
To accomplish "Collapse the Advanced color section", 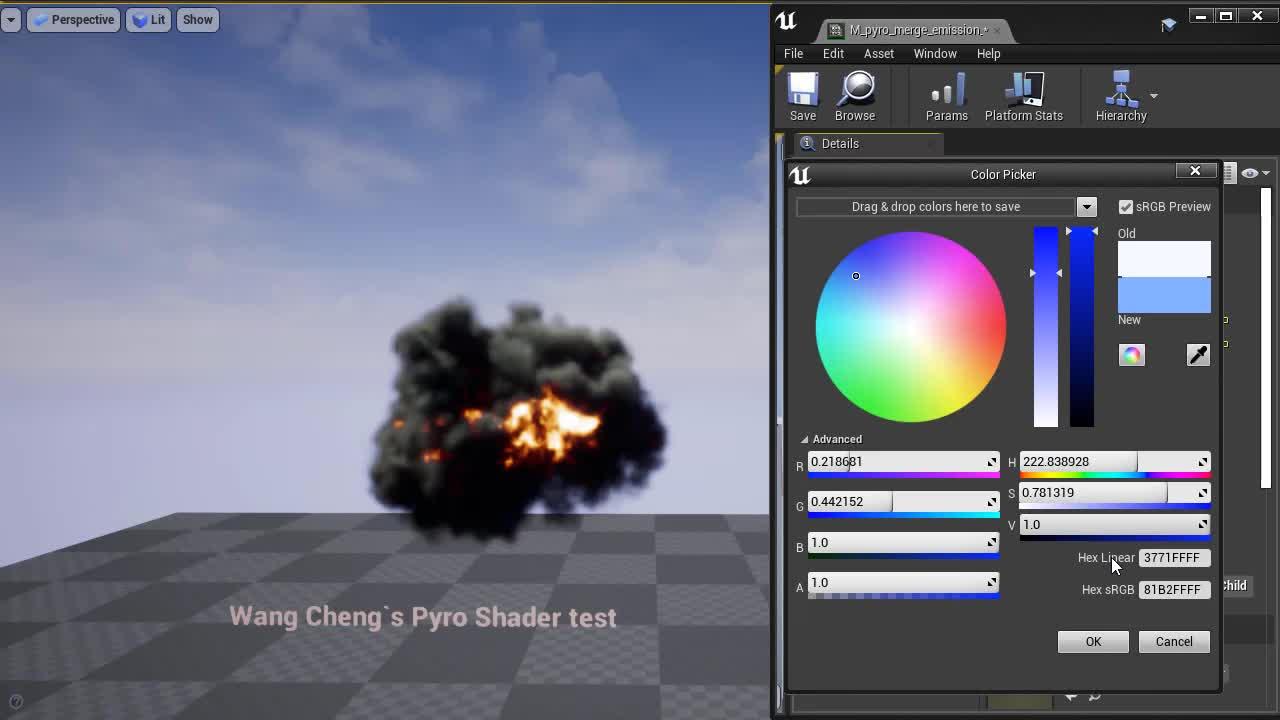I will pyautogui.click(x=805, y=438).
